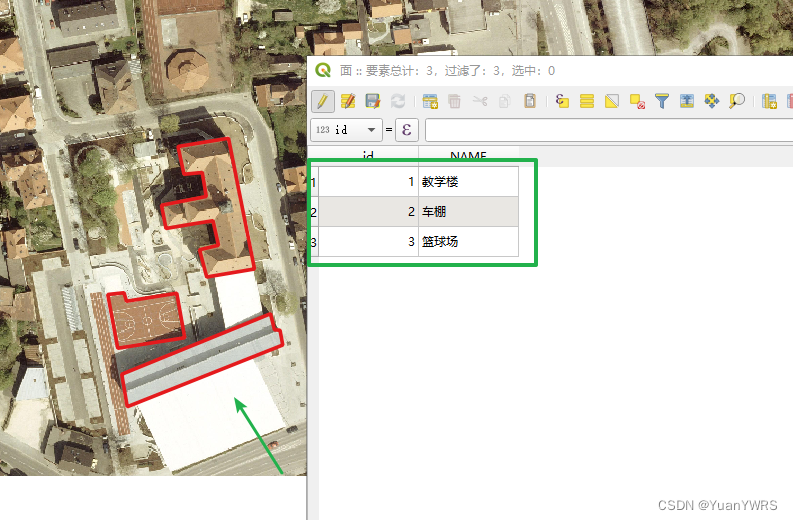
Task: Sort by id column header
Action: pos(368,154)
